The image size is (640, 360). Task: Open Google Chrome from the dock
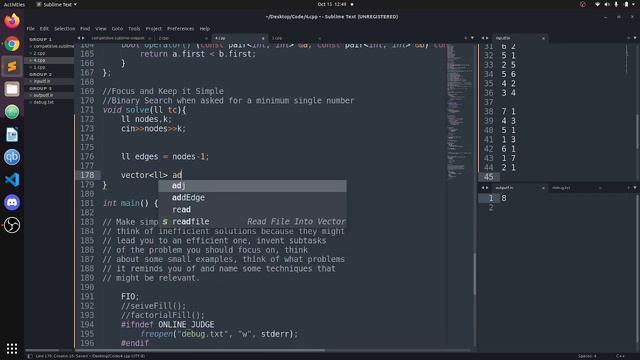click(x=12, y=44)
